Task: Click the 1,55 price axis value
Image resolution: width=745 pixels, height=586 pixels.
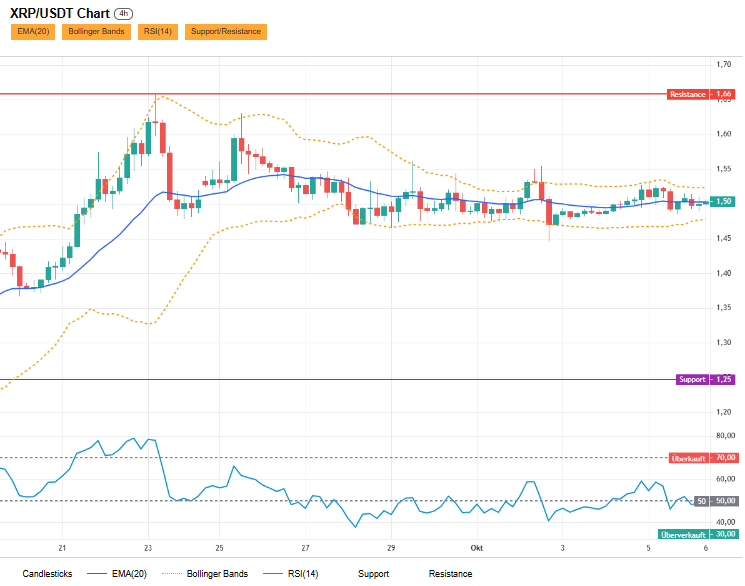Action: 724,169
